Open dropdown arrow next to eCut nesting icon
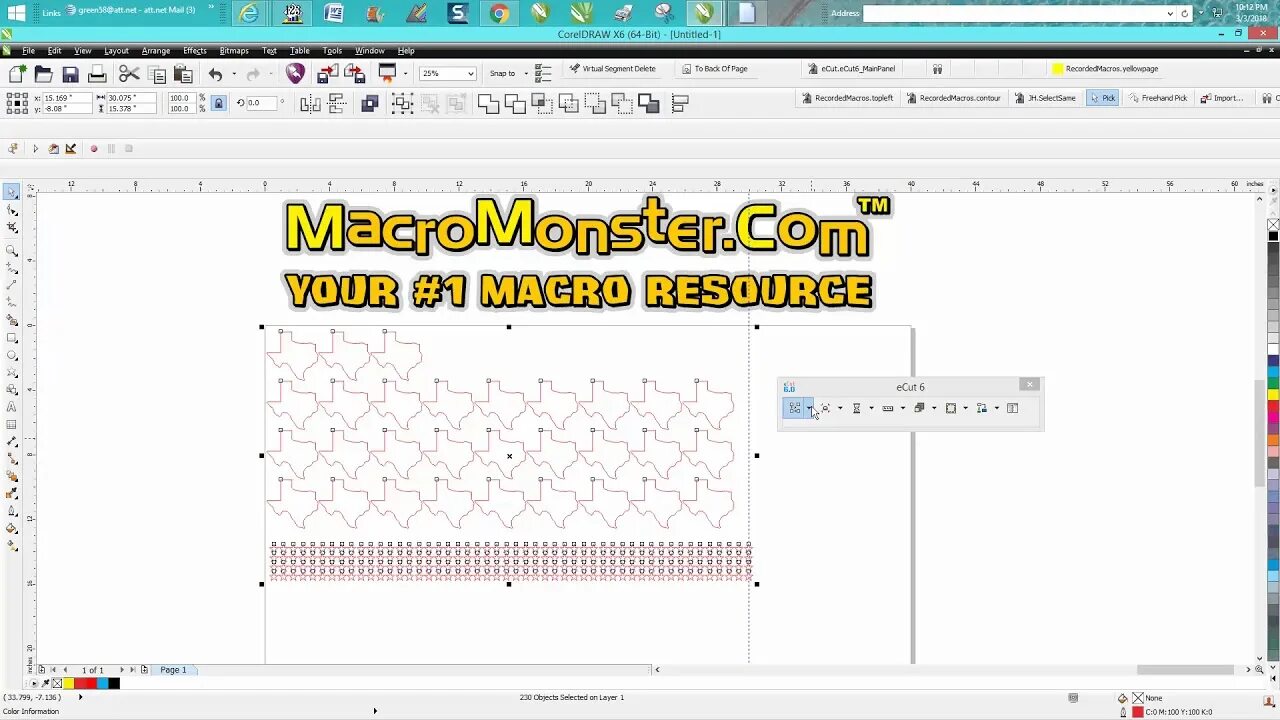 pyautogui.click(x=809, y=408)
